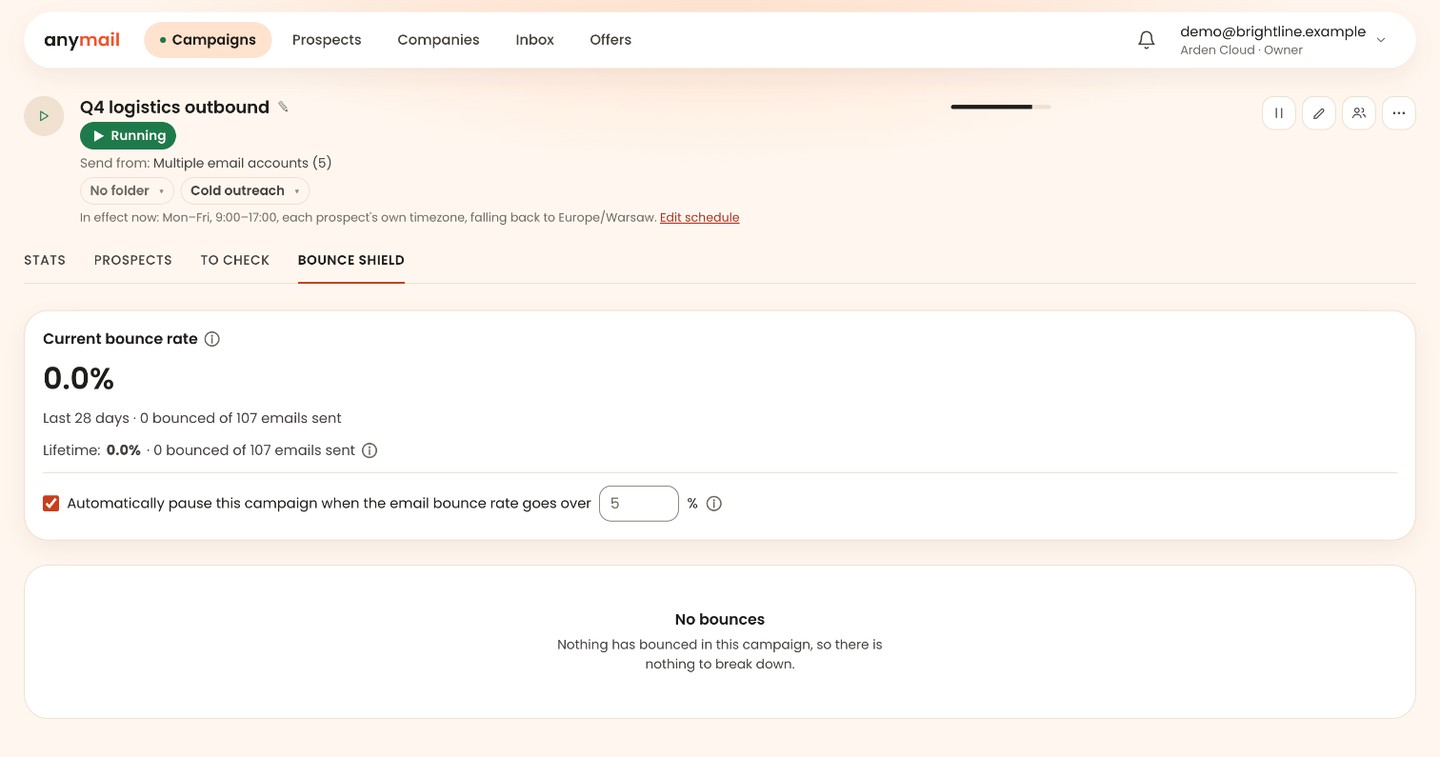Screen dimensions: 1440x757
Task: Show info icon next to Lifetime stats
Action: [369, 451]
